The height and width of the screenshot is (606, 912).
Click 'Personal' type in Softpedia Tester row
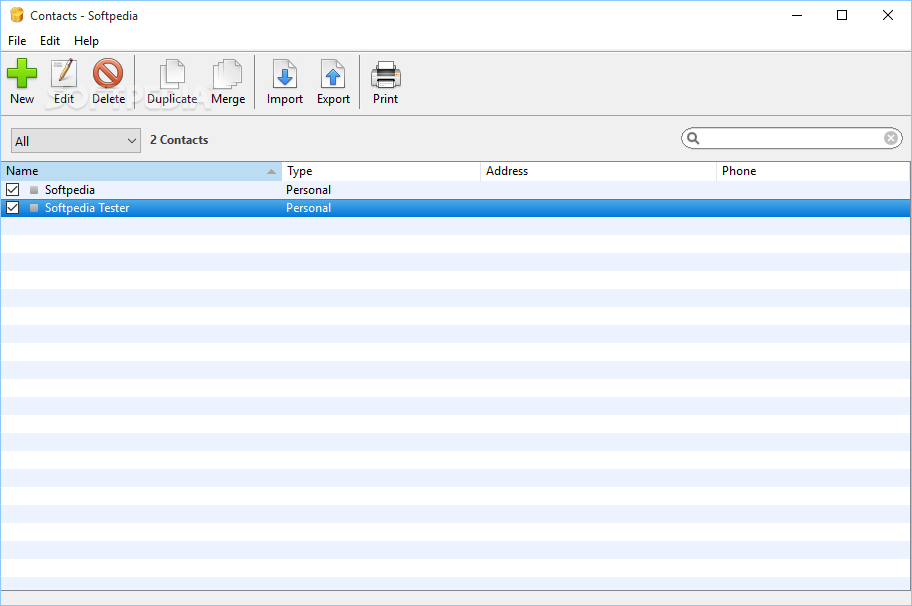(308, 208)
